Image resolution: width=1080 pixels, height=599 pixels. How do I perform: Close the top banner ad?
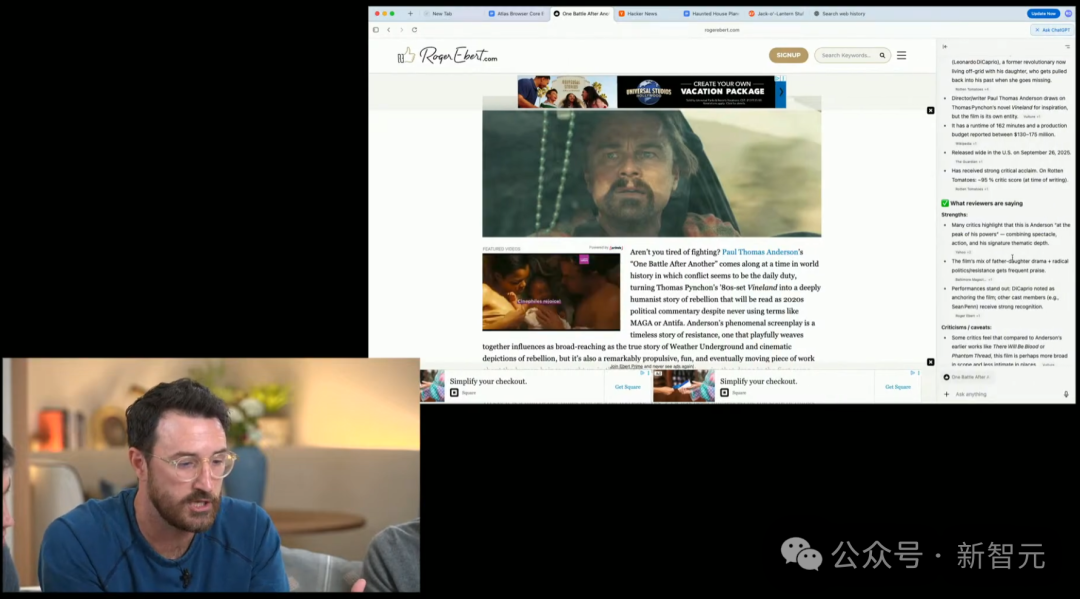(x=930, y=110)
